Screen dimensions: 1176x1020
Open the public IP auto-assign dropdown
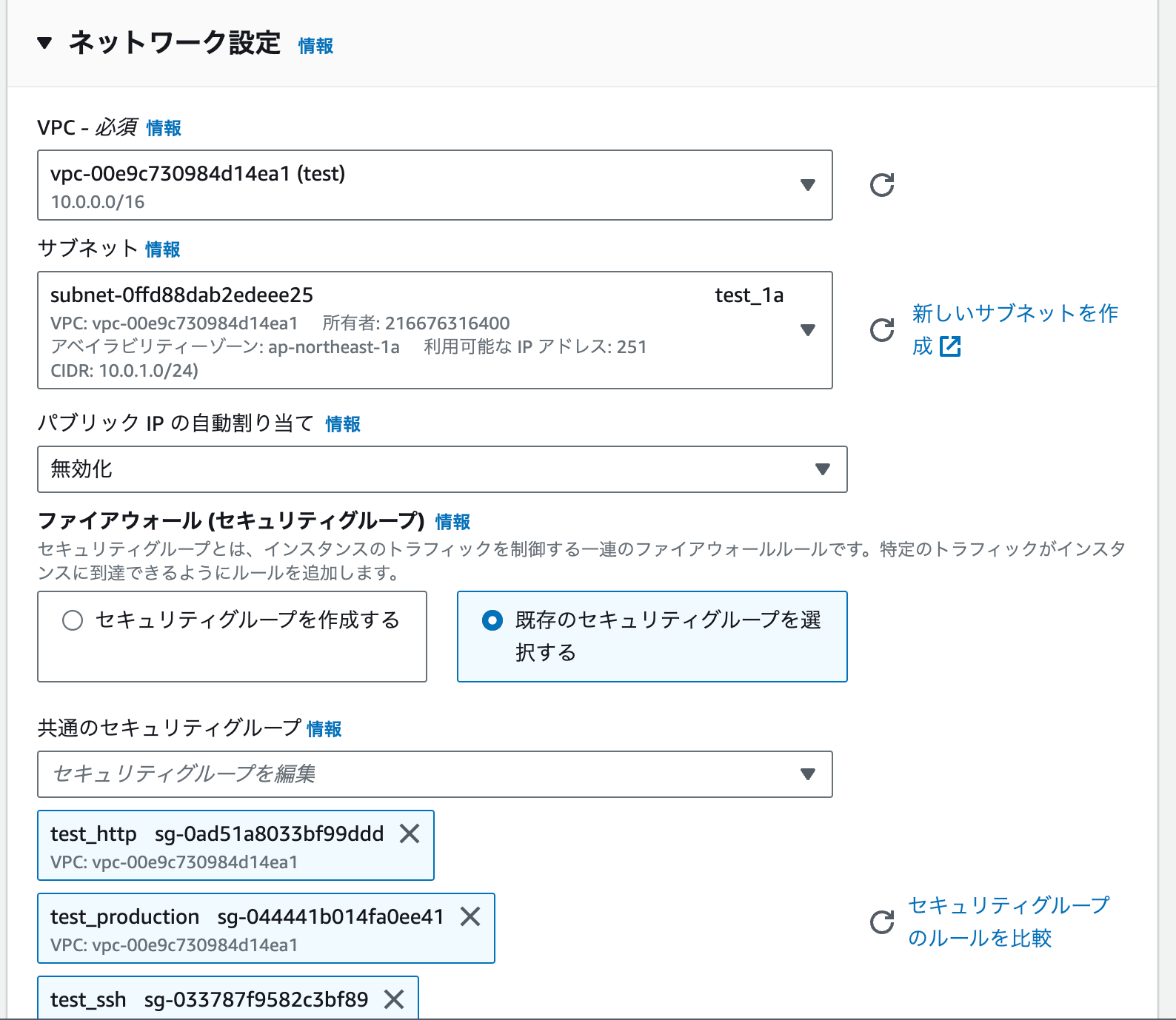(x=442, y=469)
